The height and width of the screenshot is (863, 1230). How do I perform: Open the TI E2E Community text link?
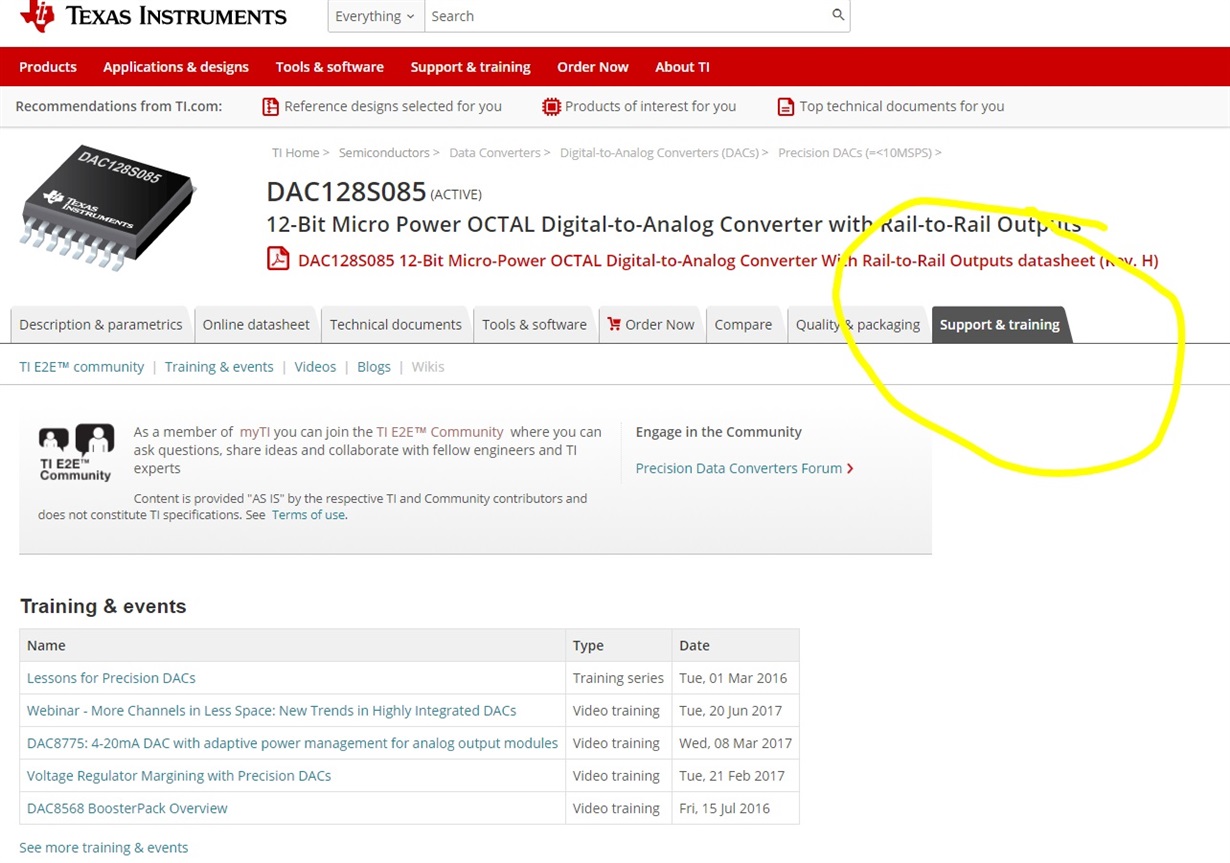pos(440,432)
